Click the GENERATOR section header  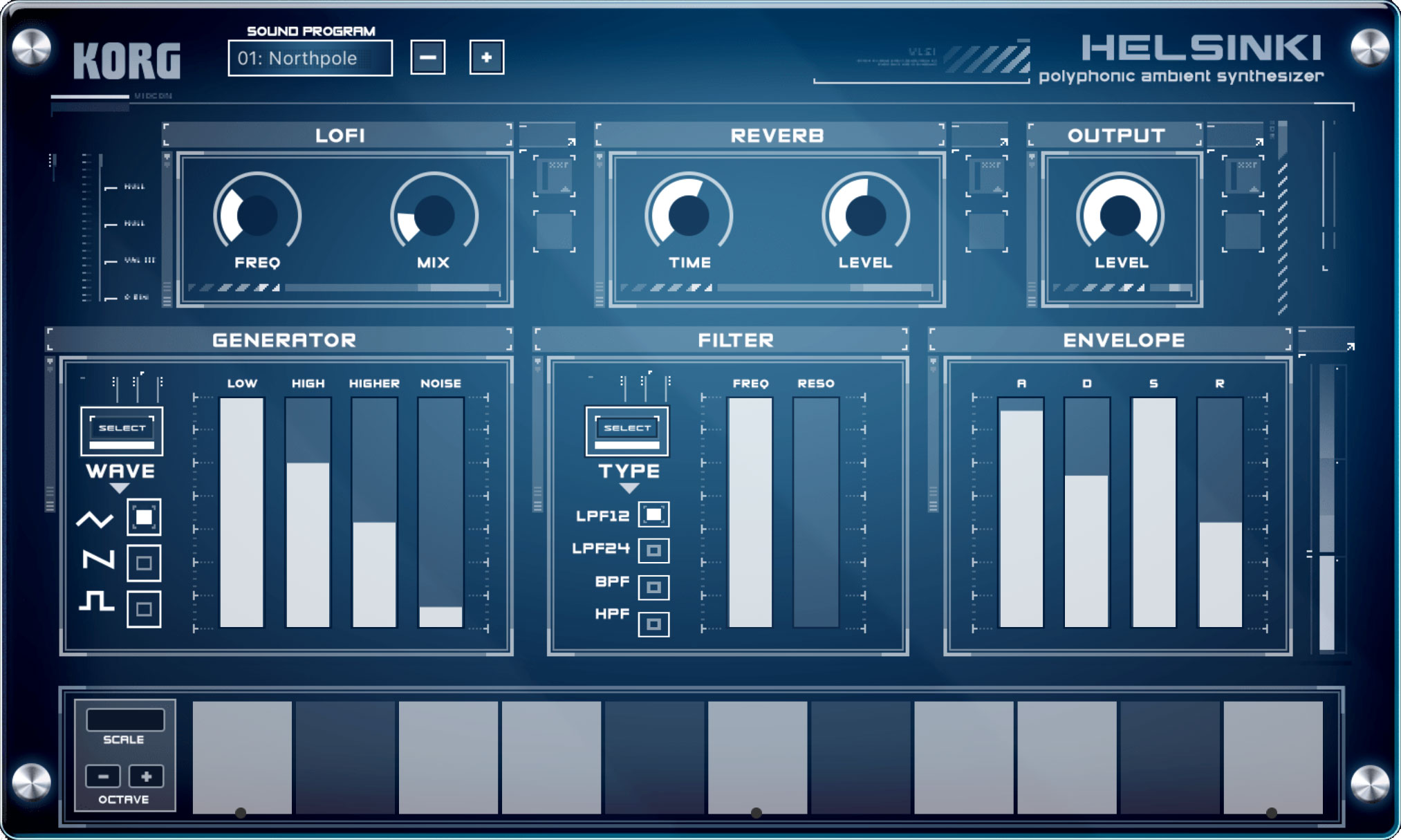[280, 339]
